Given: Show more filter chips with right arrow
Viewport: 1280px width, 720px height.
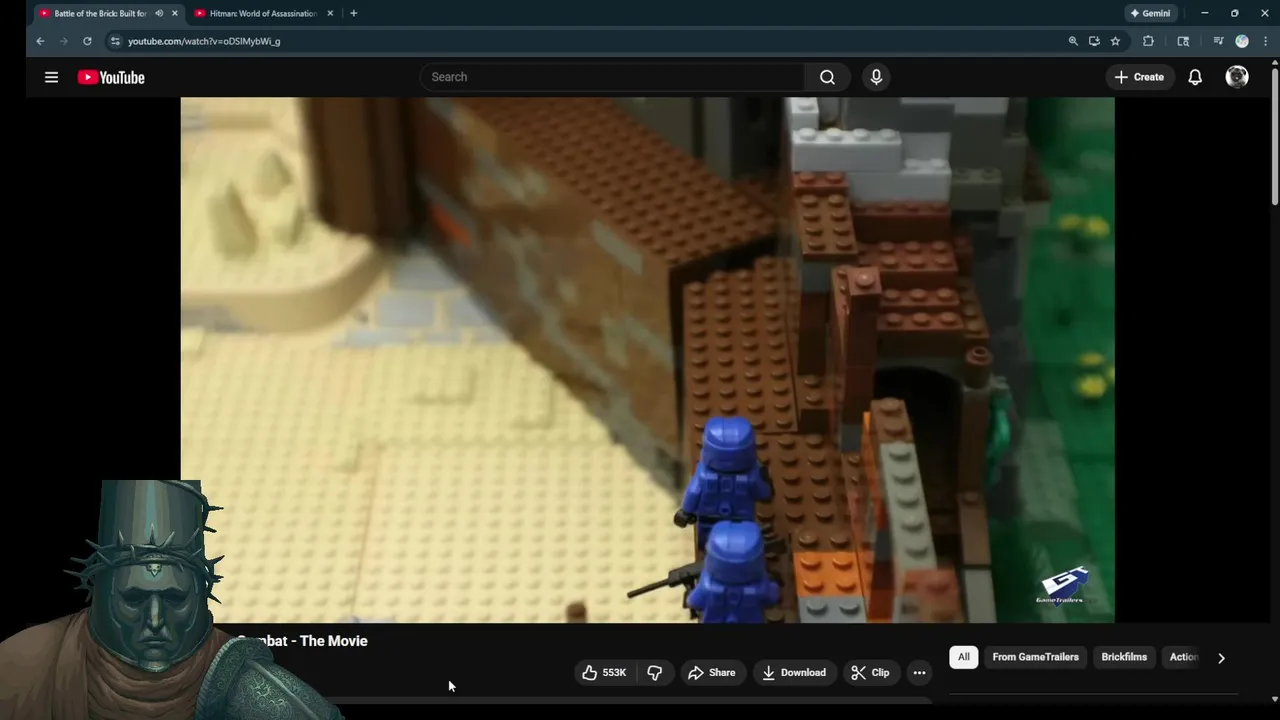Looking at the screenshot, I should (x=1221, y=658).
